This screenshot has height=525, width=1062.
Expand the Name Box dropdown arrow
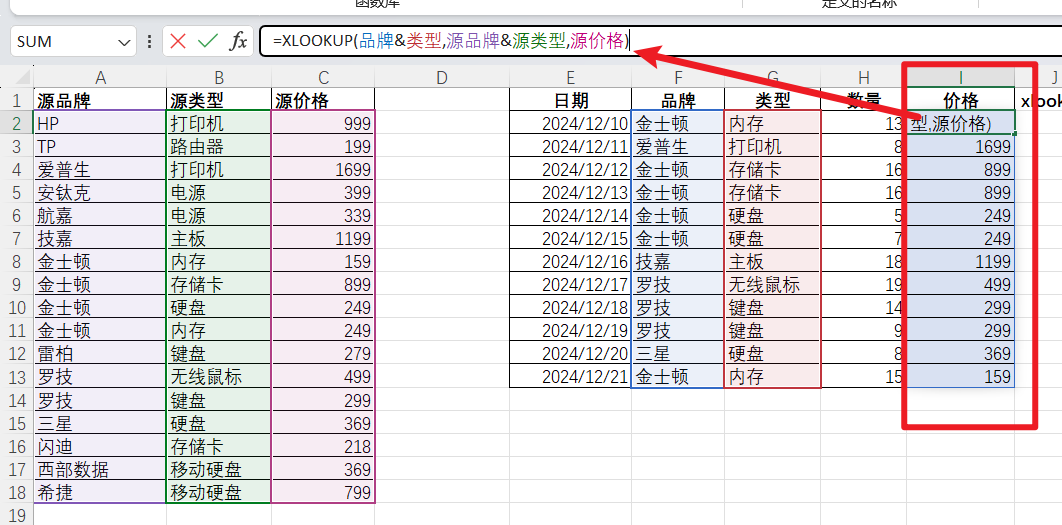[124, 42]
